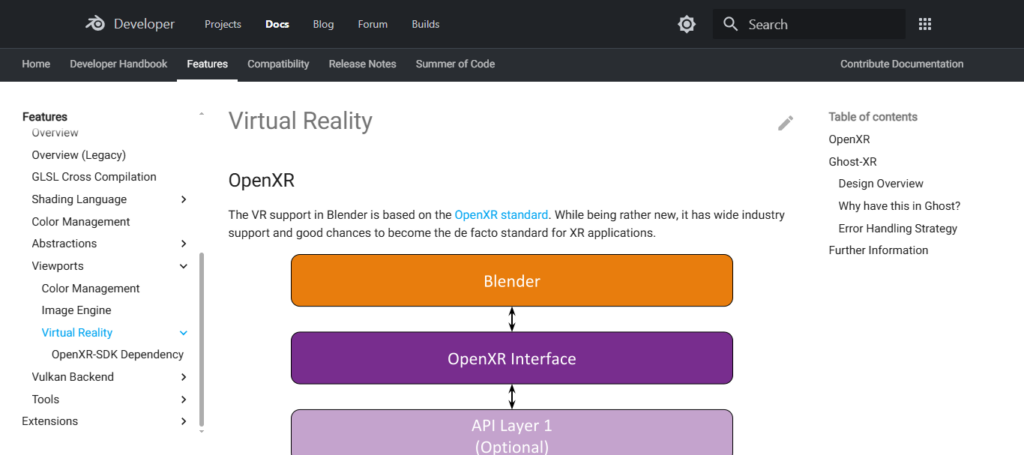Open the apps grid menu icon

[925, 24]
